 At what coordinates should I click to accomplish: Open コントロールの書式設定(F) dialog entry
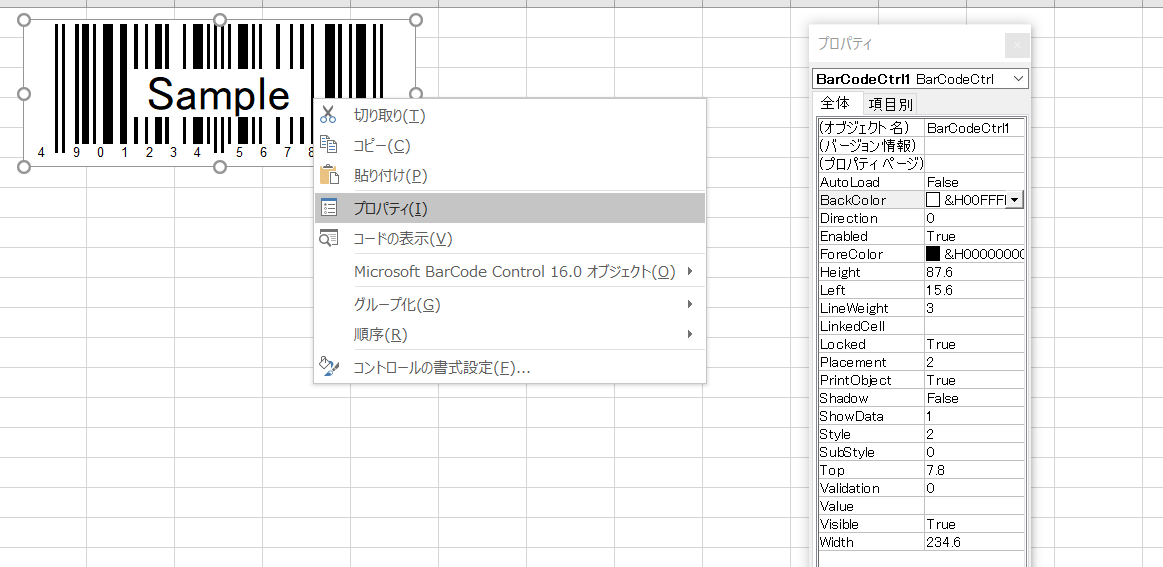pos(510,367)
